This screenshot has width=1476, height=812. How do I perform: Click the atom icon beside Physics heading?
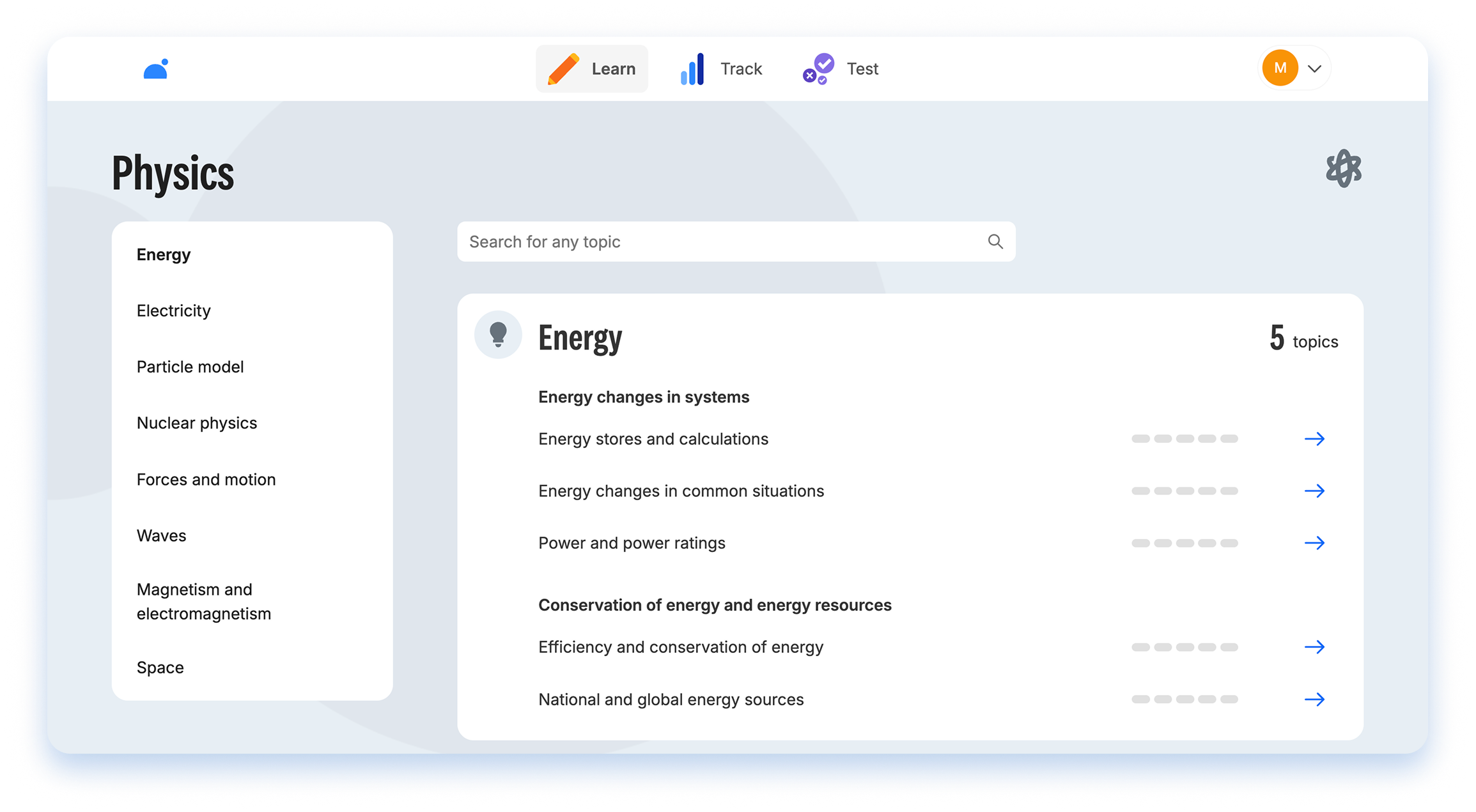[1343, 169]
